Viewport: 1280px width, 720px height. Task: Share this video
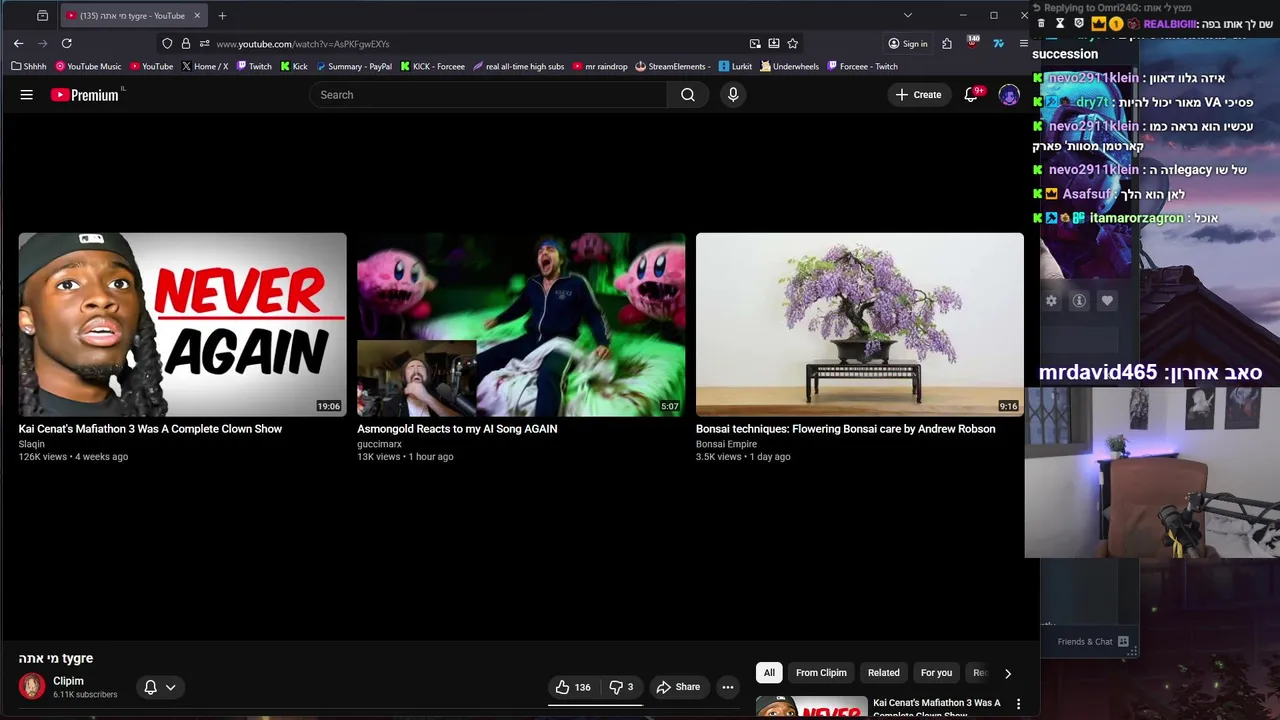tap(678, 687)
